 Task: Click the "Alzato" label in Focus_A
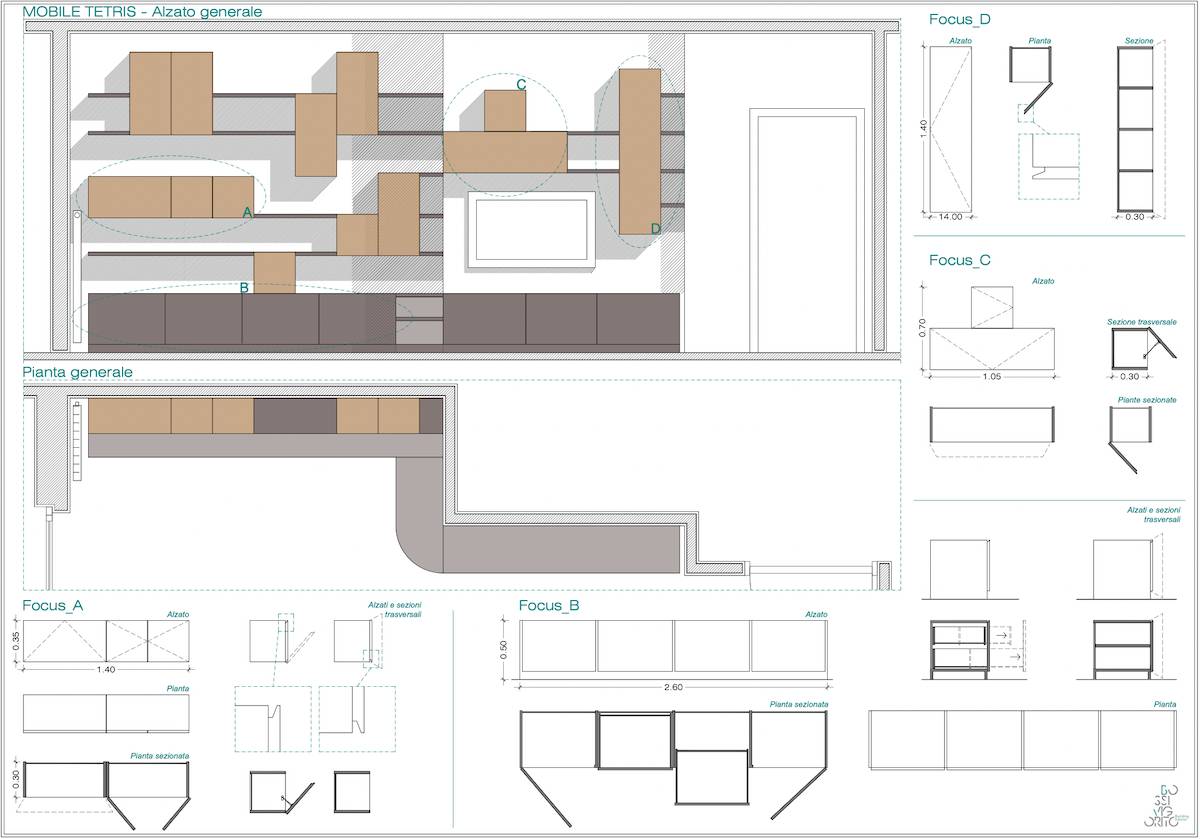coord(178,614)
